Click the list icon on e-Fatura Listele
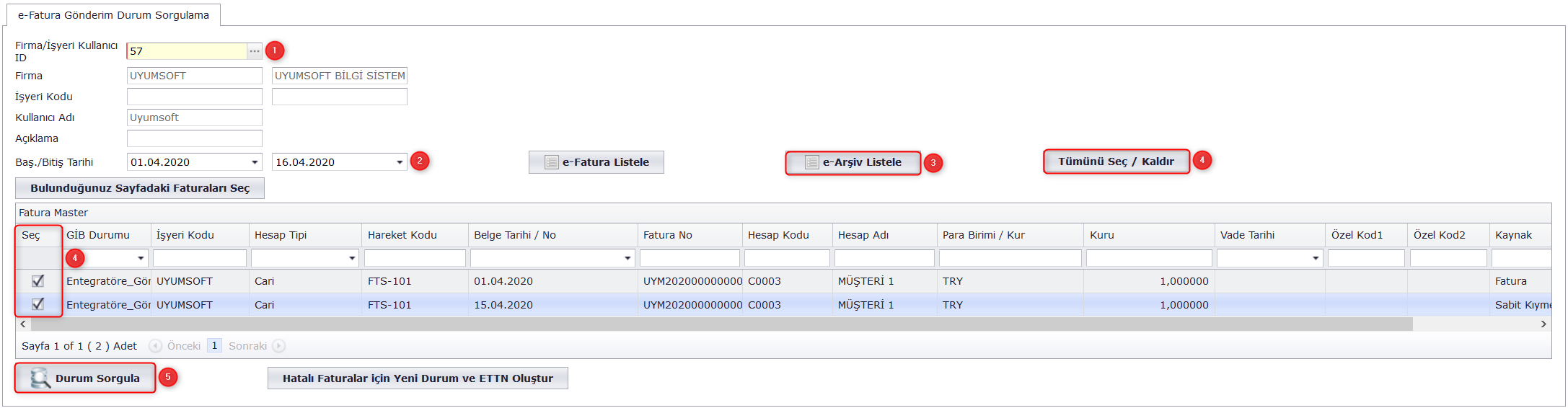The height and width of the screenshot is (408, 1568). [x=551, y=162]
